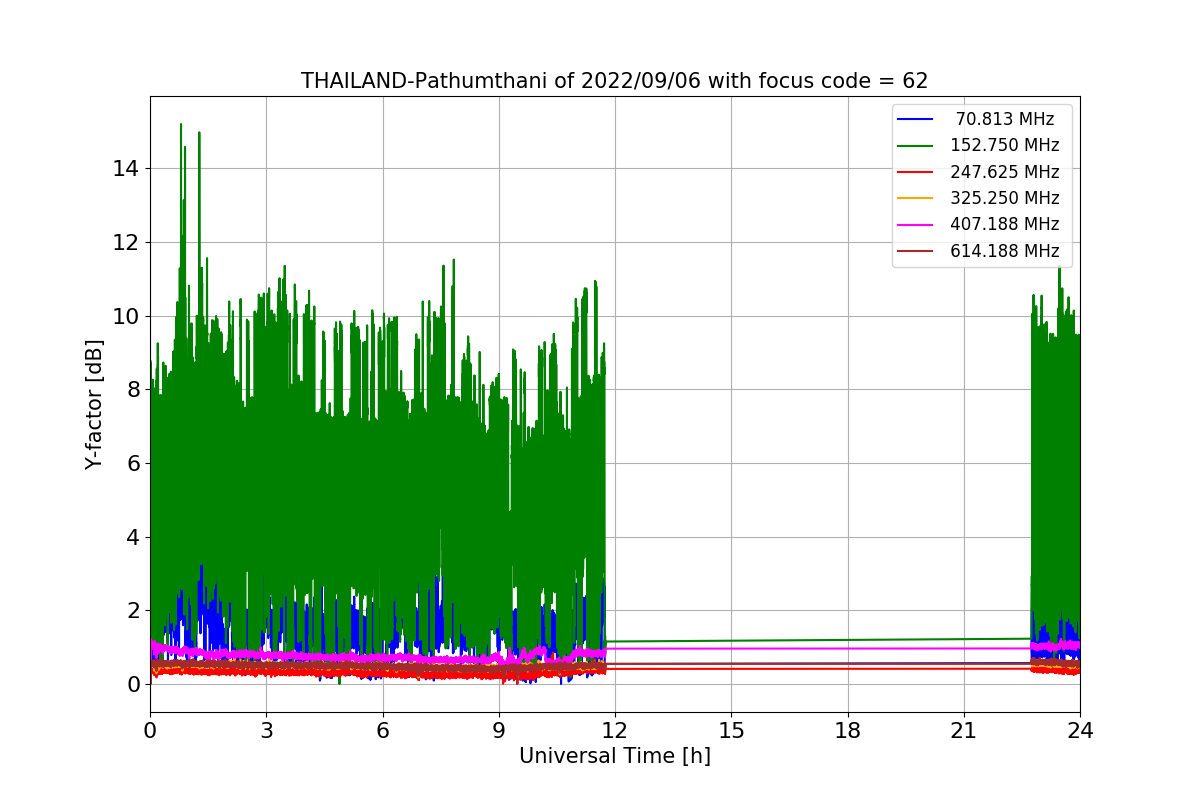Click the green legend line swatch

915,145
